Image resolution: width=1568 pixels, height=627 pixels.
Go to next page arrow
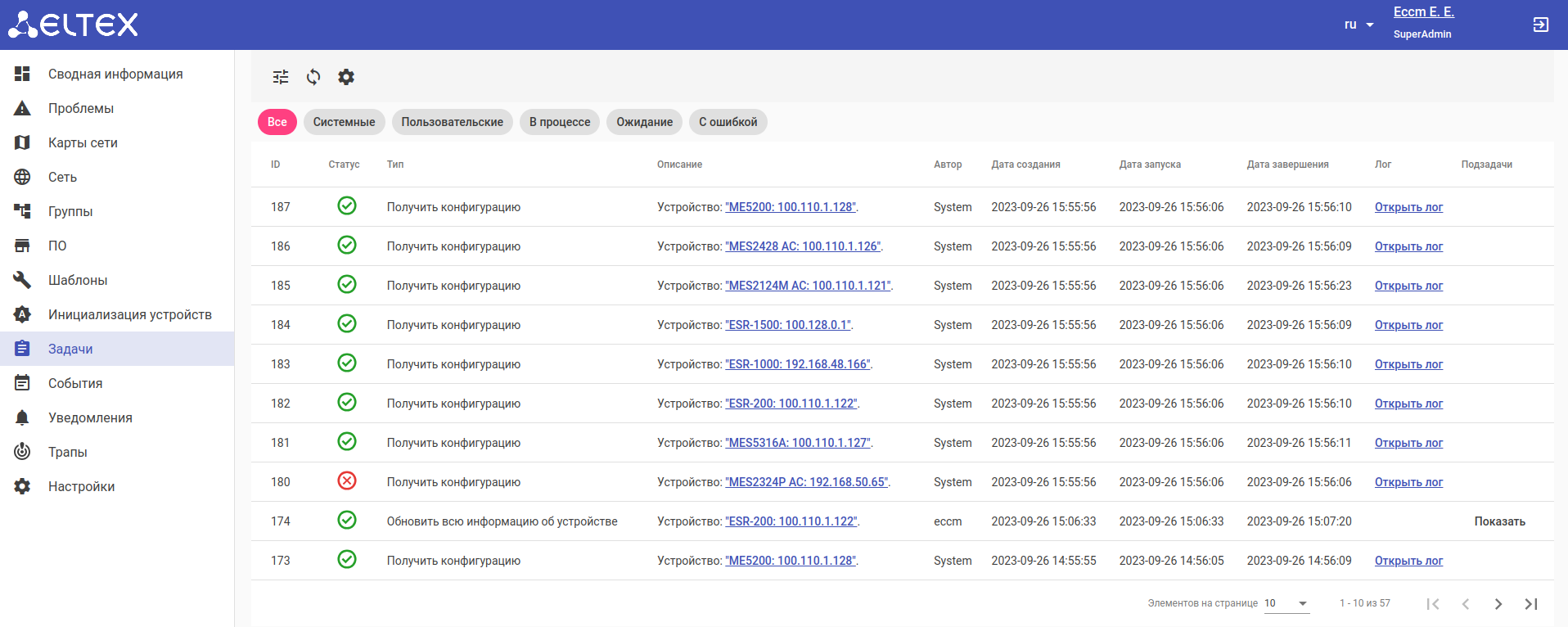coord(1498,604)
